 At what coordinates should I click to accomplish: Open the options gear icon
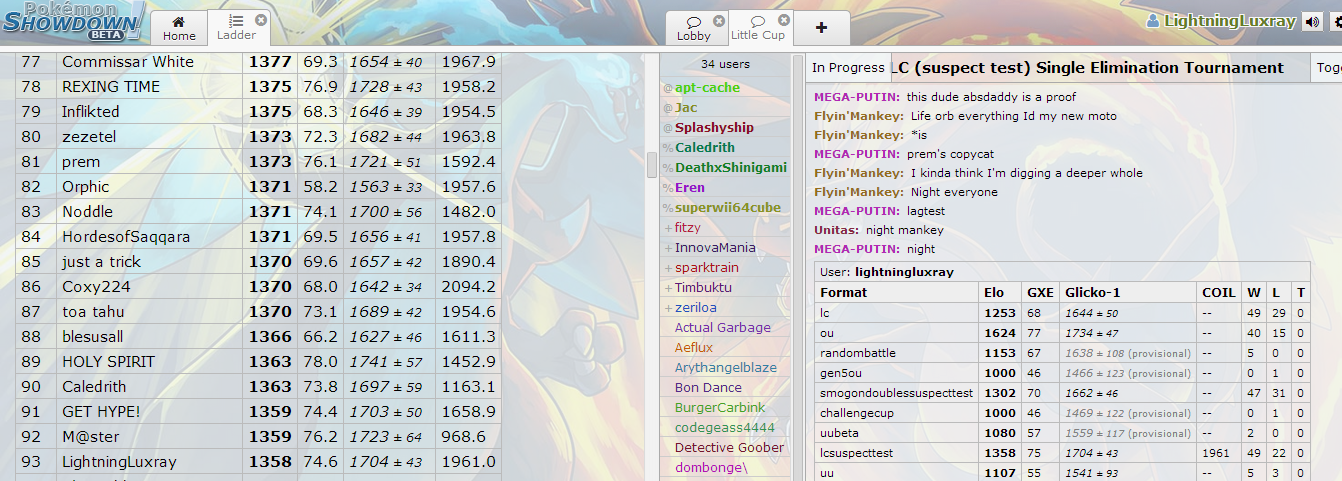click(x=1334, y=22)
